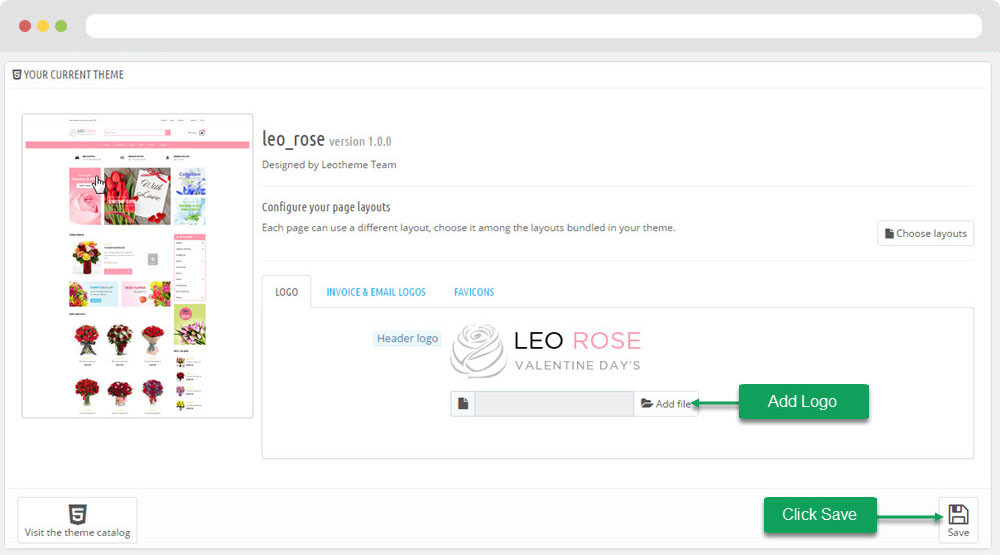Switch to the Invoice & Email Logos tab
This screenshot has width=1000, height=555.
(x=376, y=292)
